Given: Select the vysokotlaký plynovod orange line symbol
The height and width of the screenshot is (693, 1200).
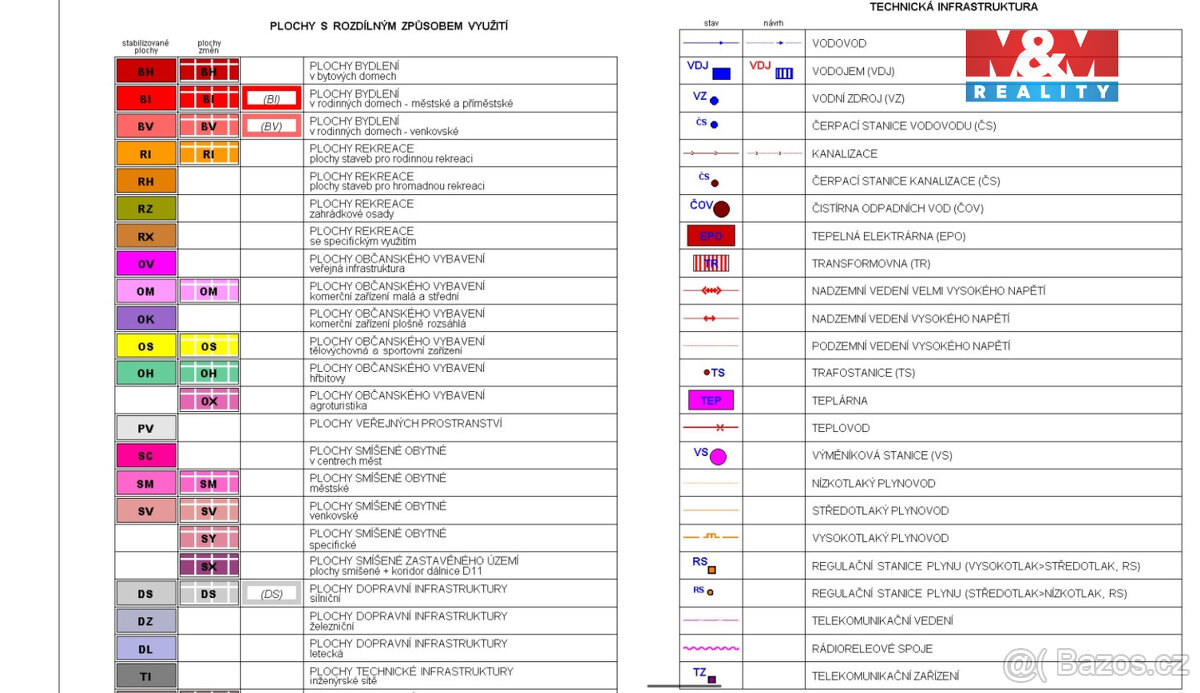Looking at the screenshot, I should coord(711,537).
